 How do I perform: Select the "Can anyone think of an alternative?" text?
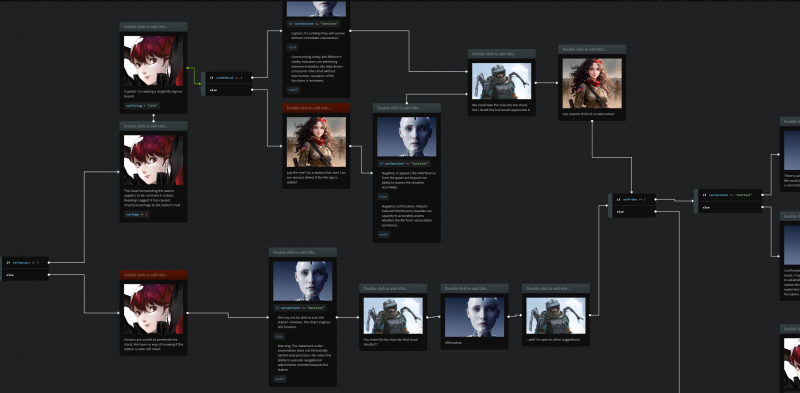pyautogui.click(x=589, y=114)
